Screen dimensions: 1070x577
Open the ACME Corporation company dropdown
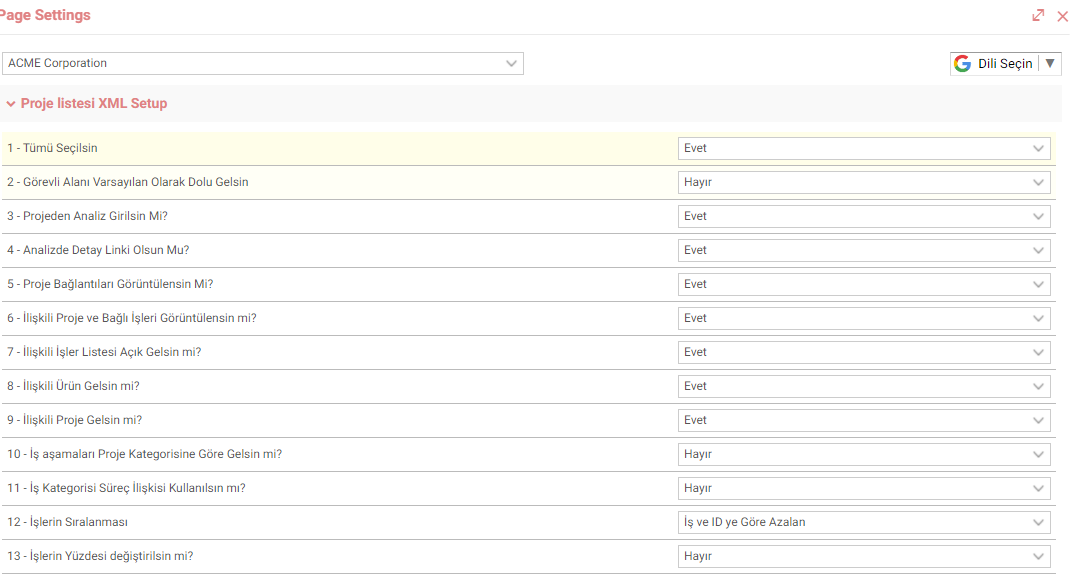(263, 63)
